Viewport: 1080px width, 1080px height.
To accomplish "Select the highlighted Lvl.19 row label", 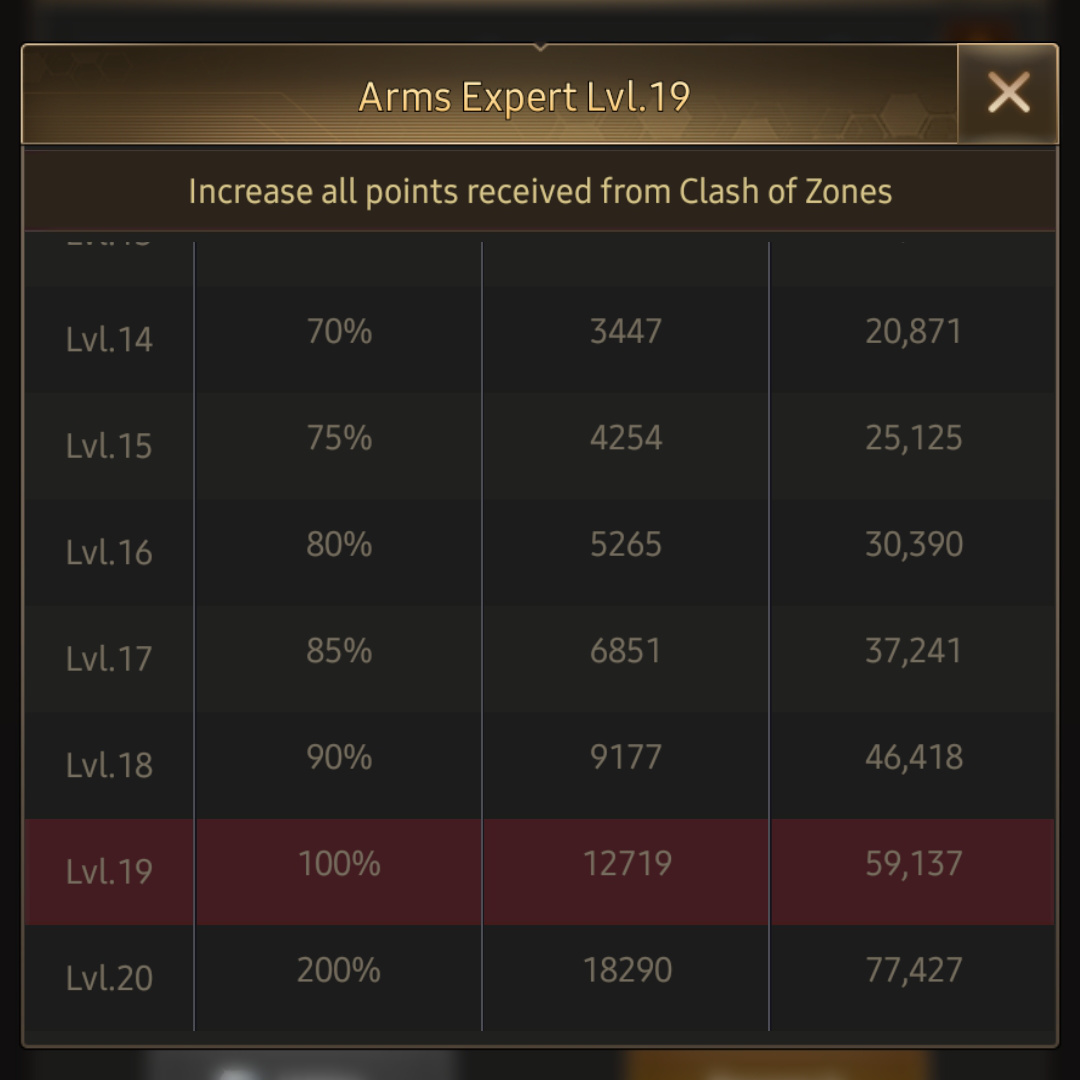I will tap(109, 871).
